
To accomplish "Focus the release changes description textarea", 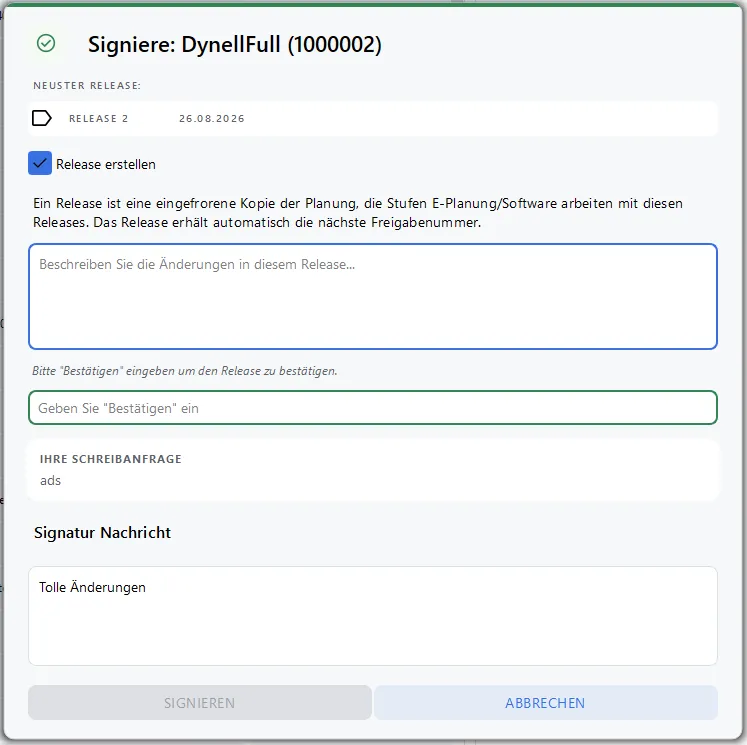I will (373, 296).
